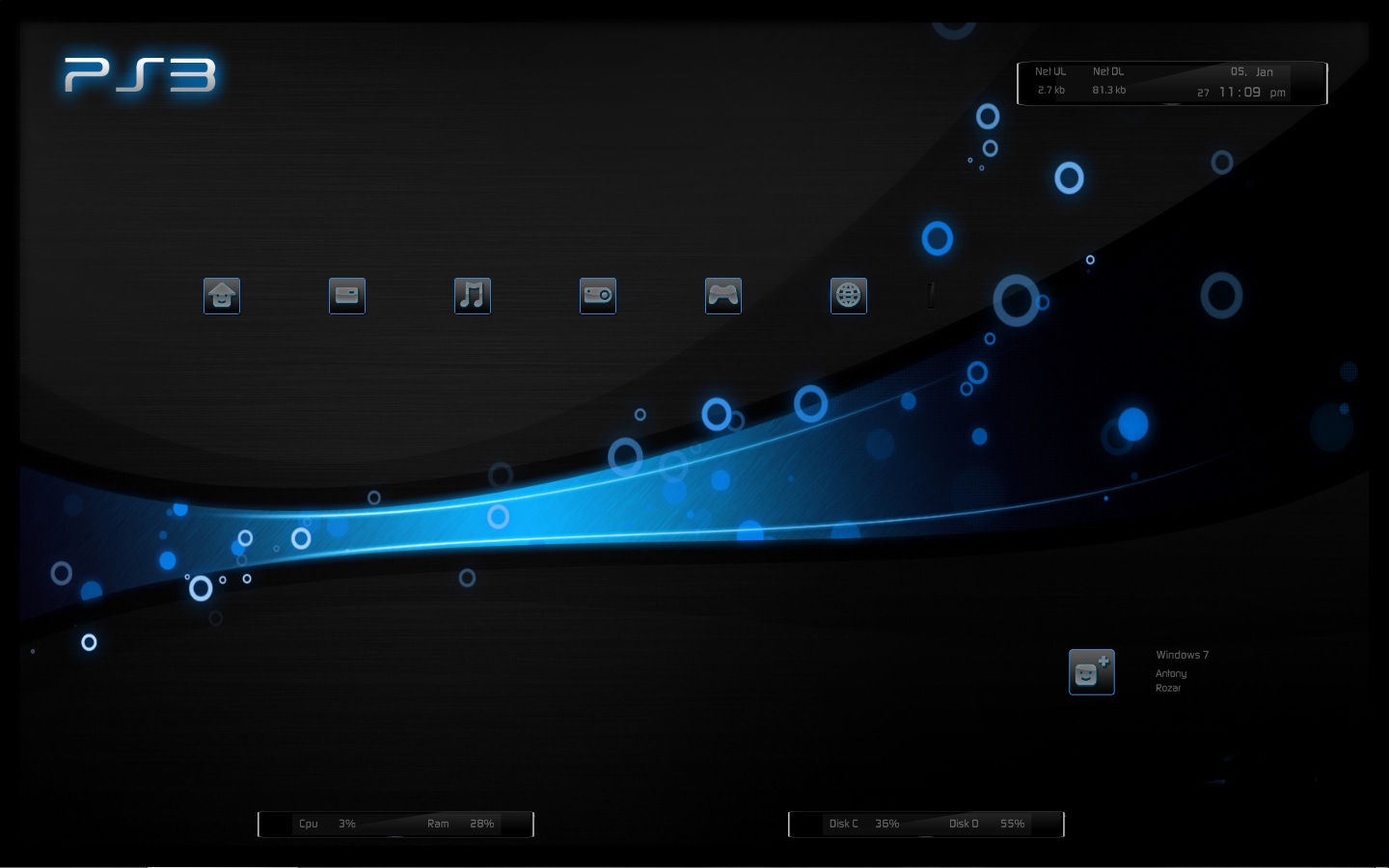Select the Video camera icon
Image resolution: width=1389 pixels, height=868 pixels.
[598, 296]
